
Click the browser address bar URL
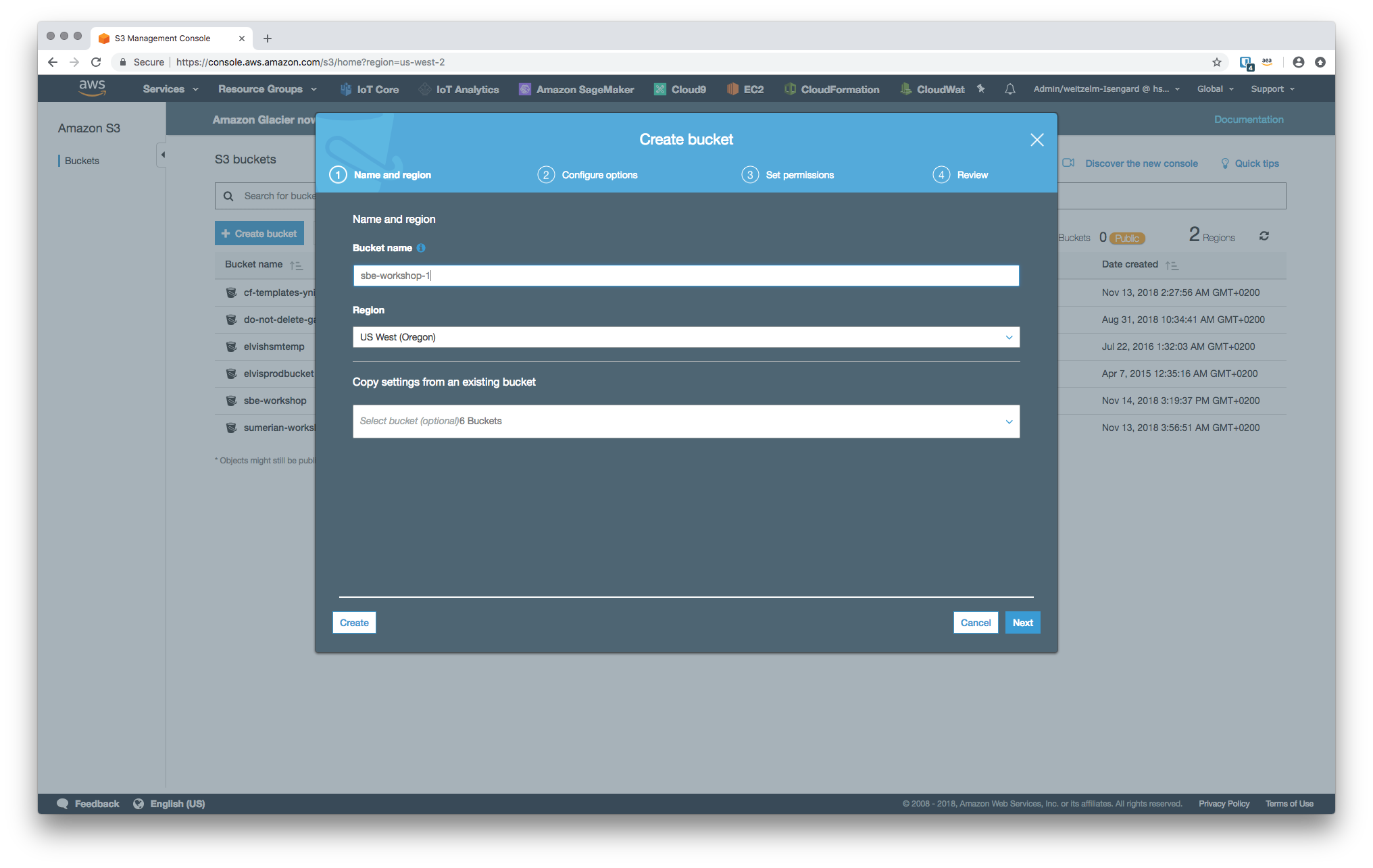pos(310,62)
